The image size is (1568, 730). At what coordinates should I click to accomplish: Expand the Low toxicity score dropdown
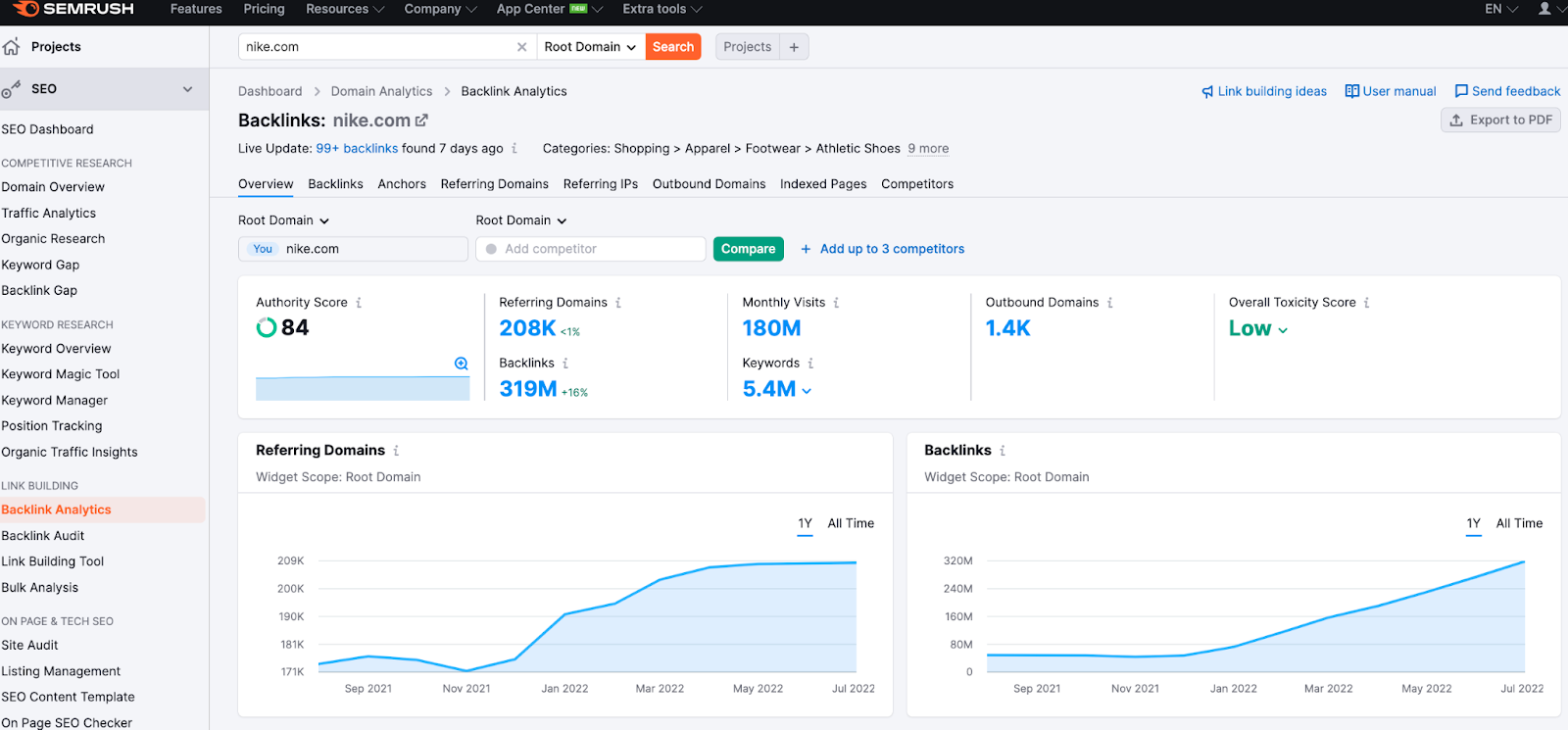[x=1258, y=329]
